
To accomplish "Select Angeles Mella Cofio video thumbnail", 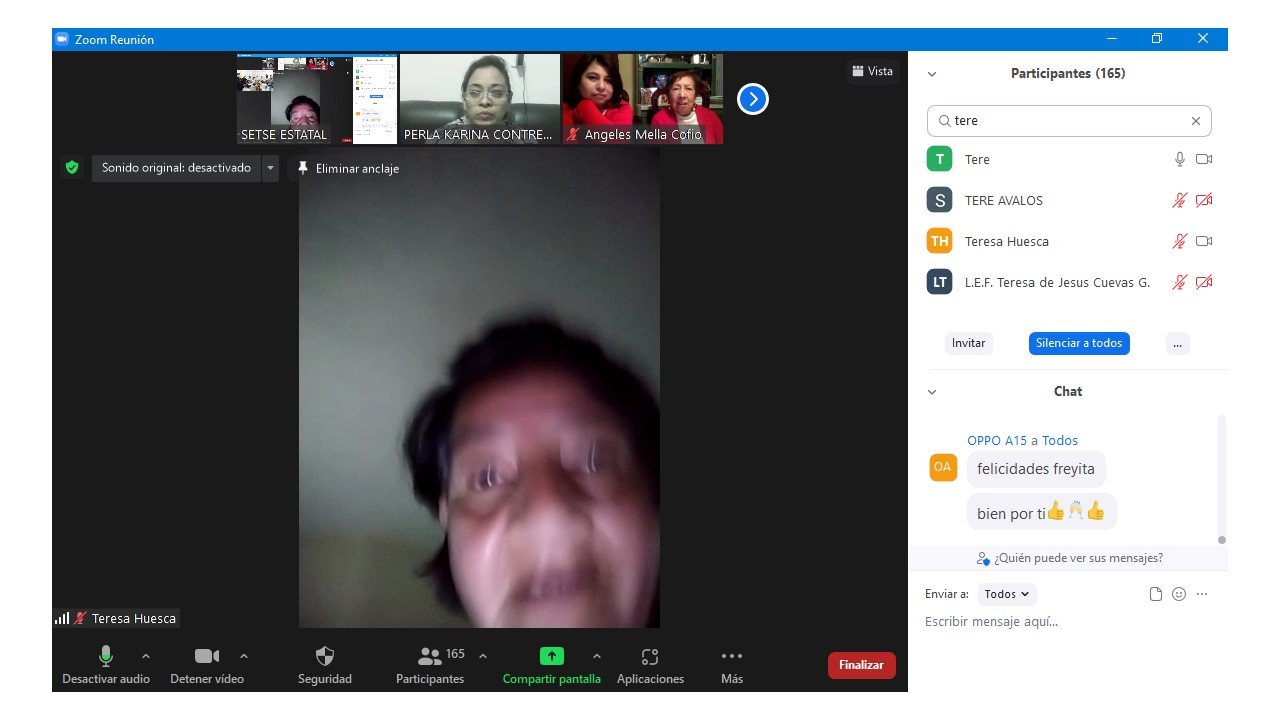I will 643,99.
